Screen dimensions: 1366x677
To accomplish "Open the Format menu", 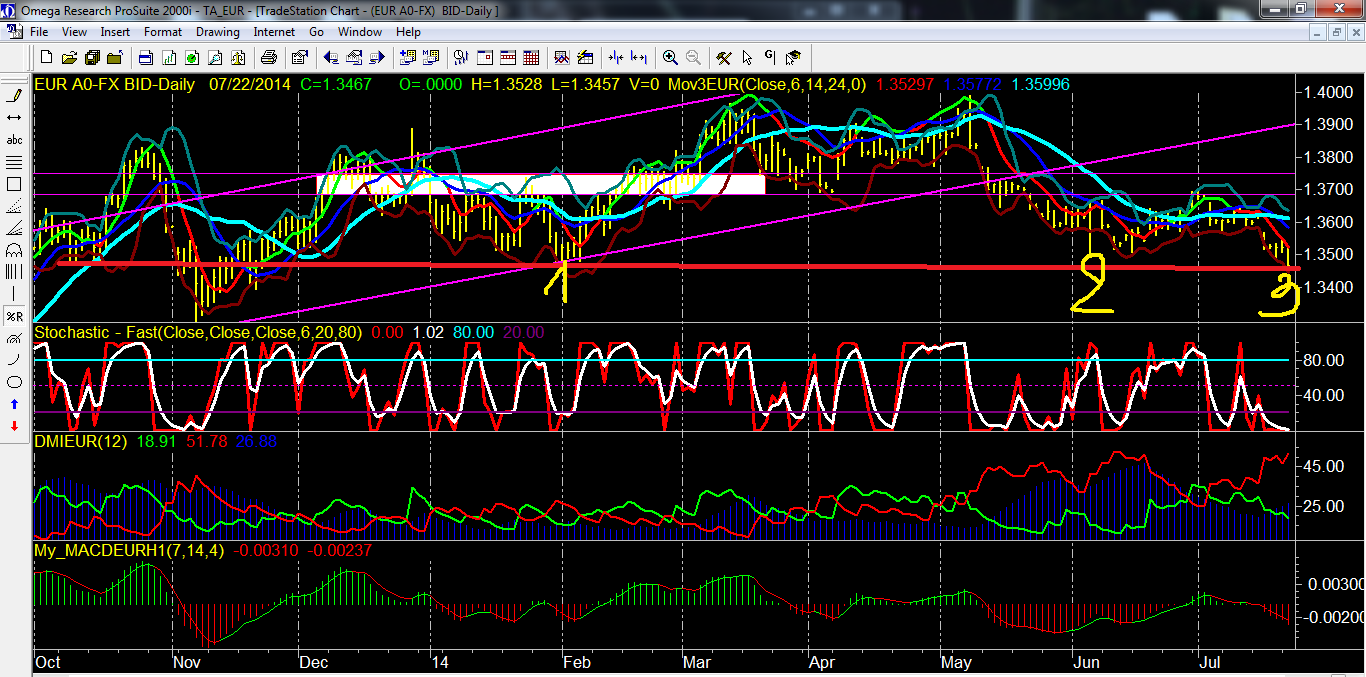I will click(163, 32).
